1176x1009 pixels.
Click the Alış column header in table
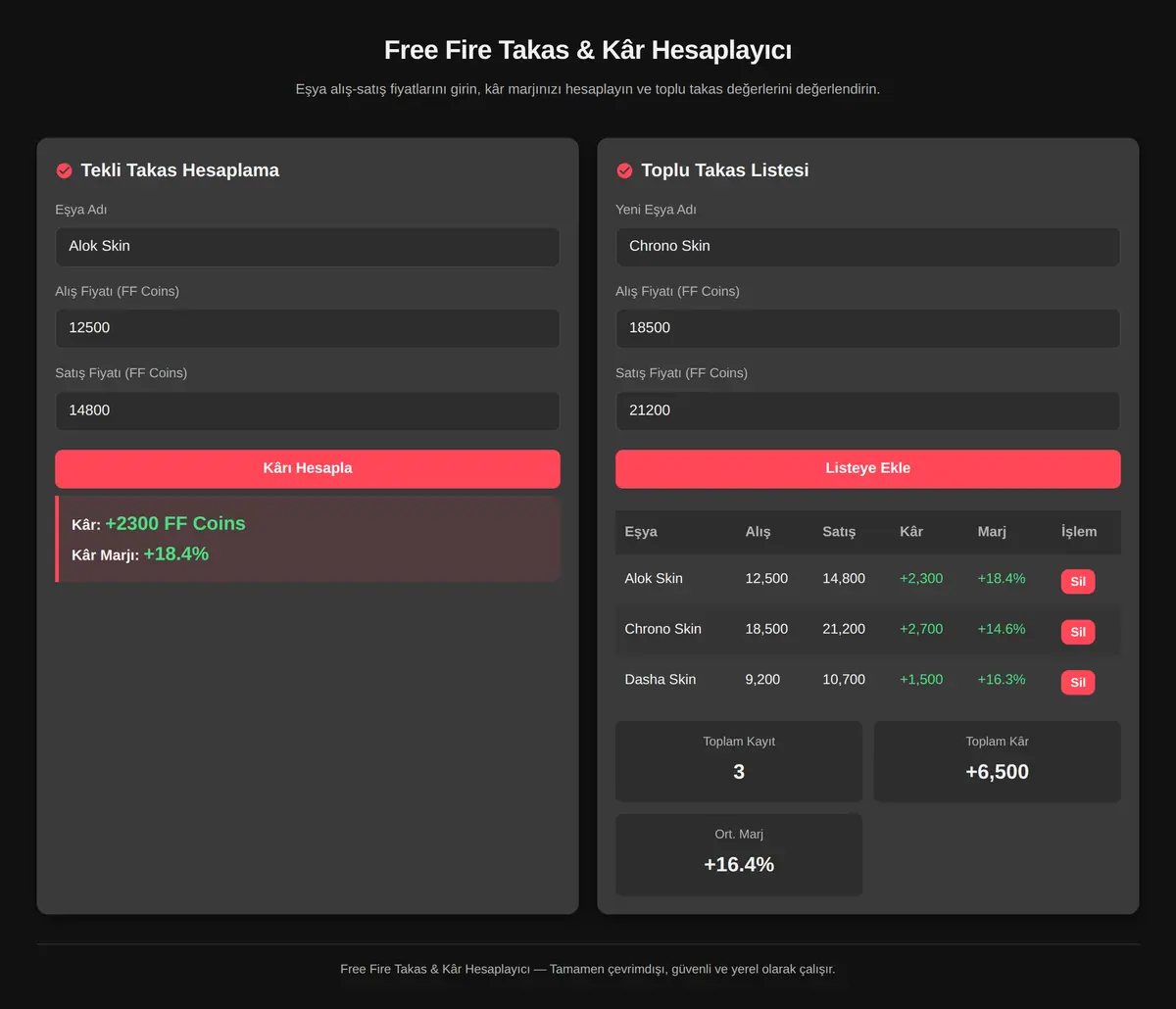click(x=758, y=532)
